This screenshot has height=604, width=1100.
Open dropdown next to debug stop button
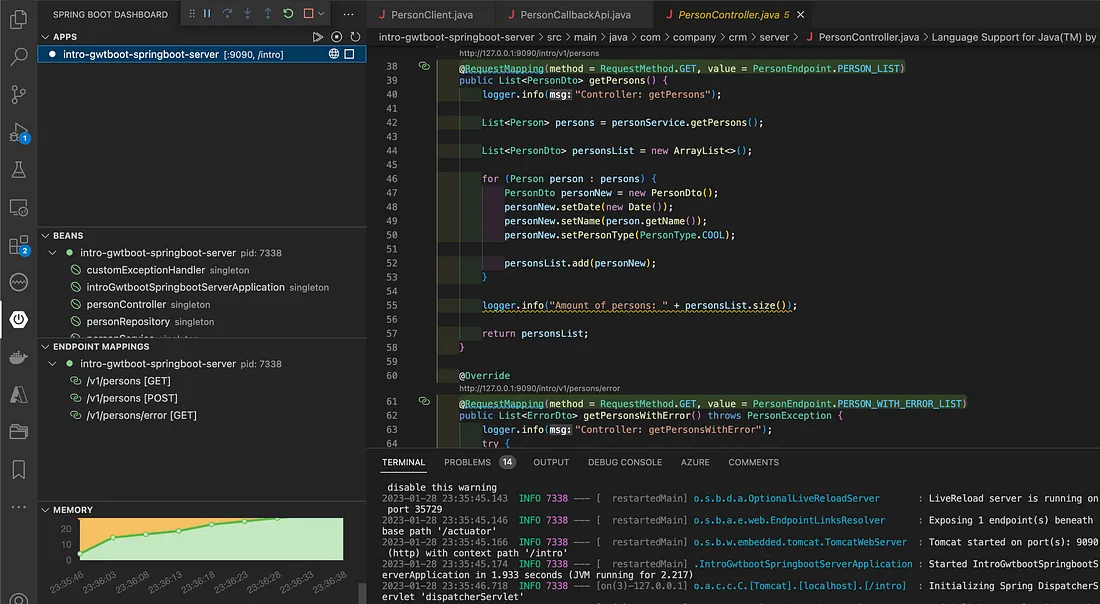point(321,13)
